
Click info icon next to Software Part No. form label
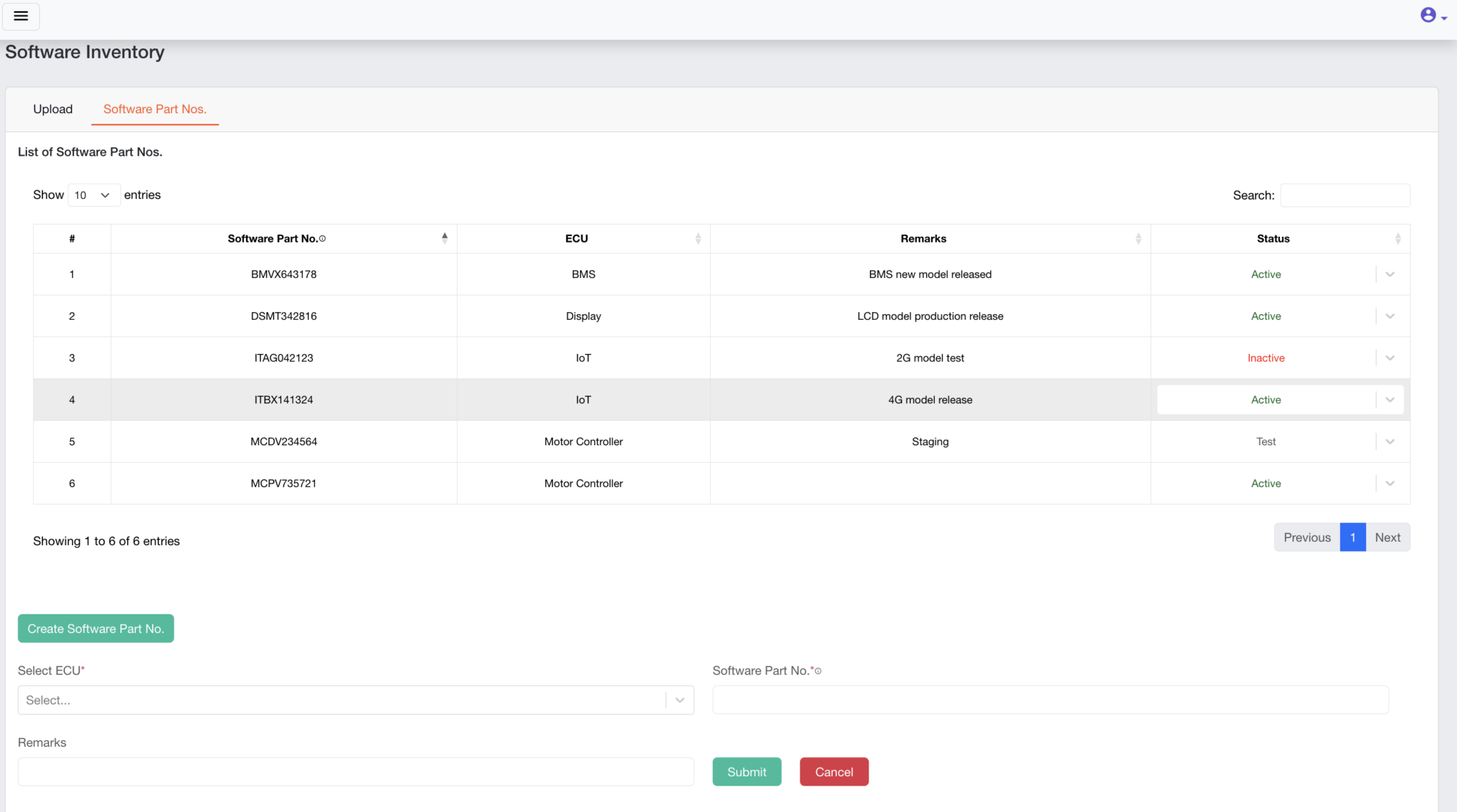[818, 671]
